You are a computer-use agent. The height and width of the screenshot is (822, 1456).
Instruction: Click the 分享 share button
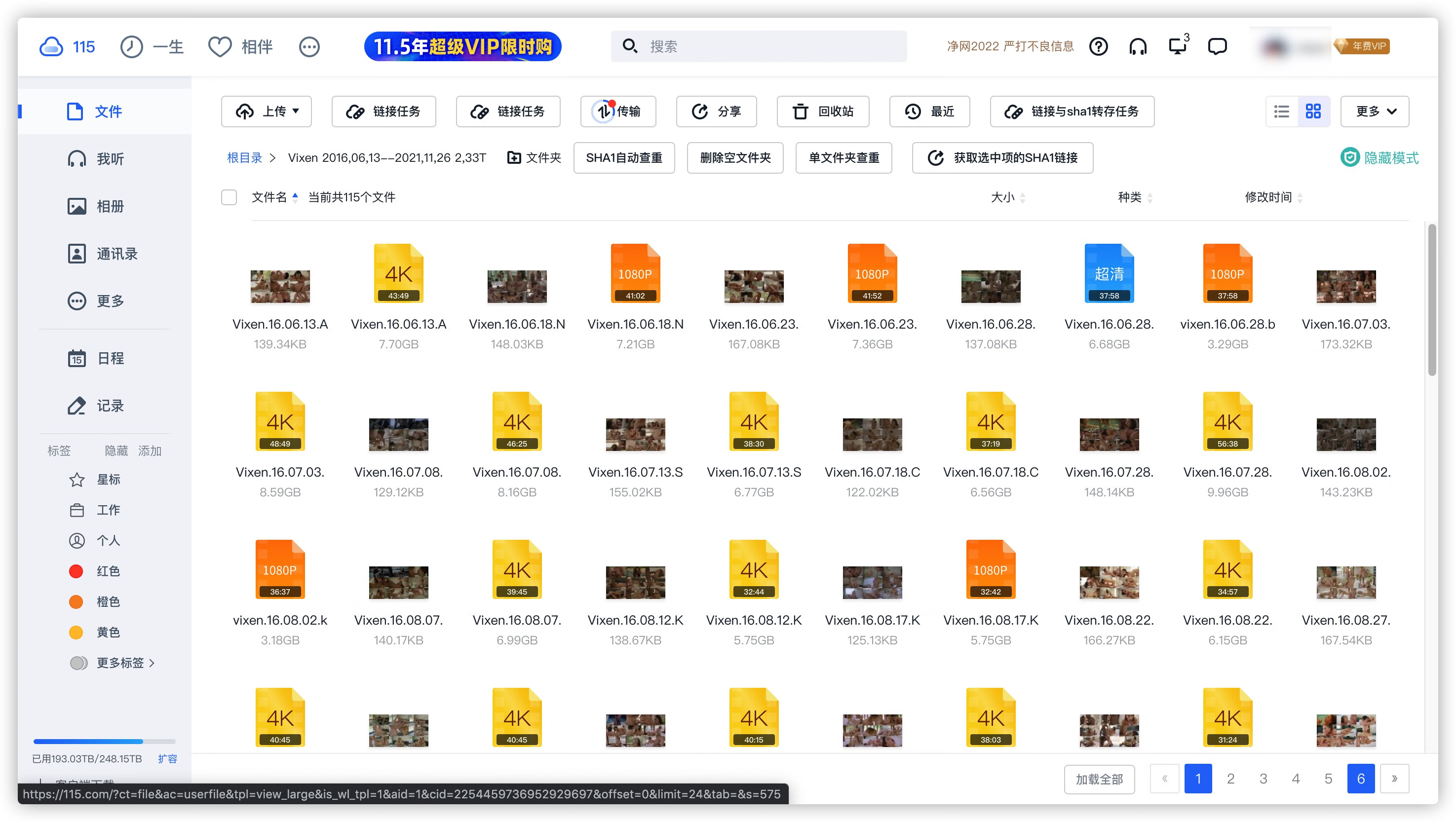(716, 112)
